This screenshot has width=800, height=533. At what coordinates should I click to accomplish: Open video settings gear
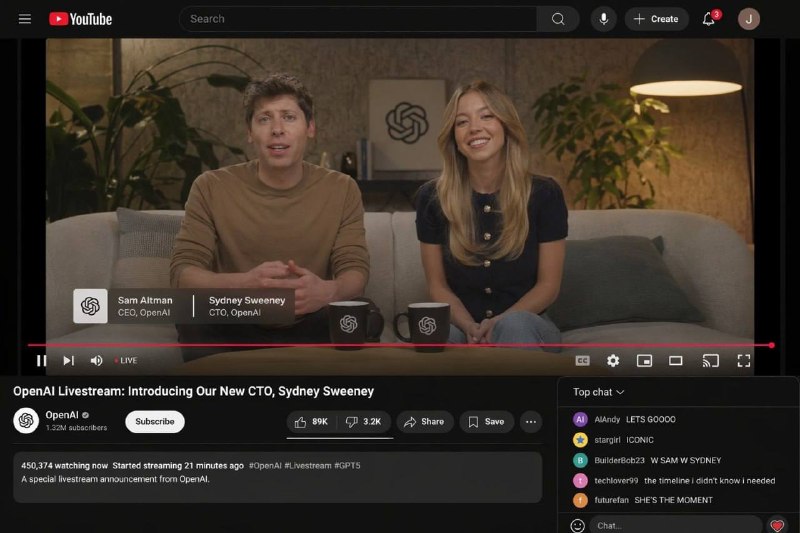point(613,361)
